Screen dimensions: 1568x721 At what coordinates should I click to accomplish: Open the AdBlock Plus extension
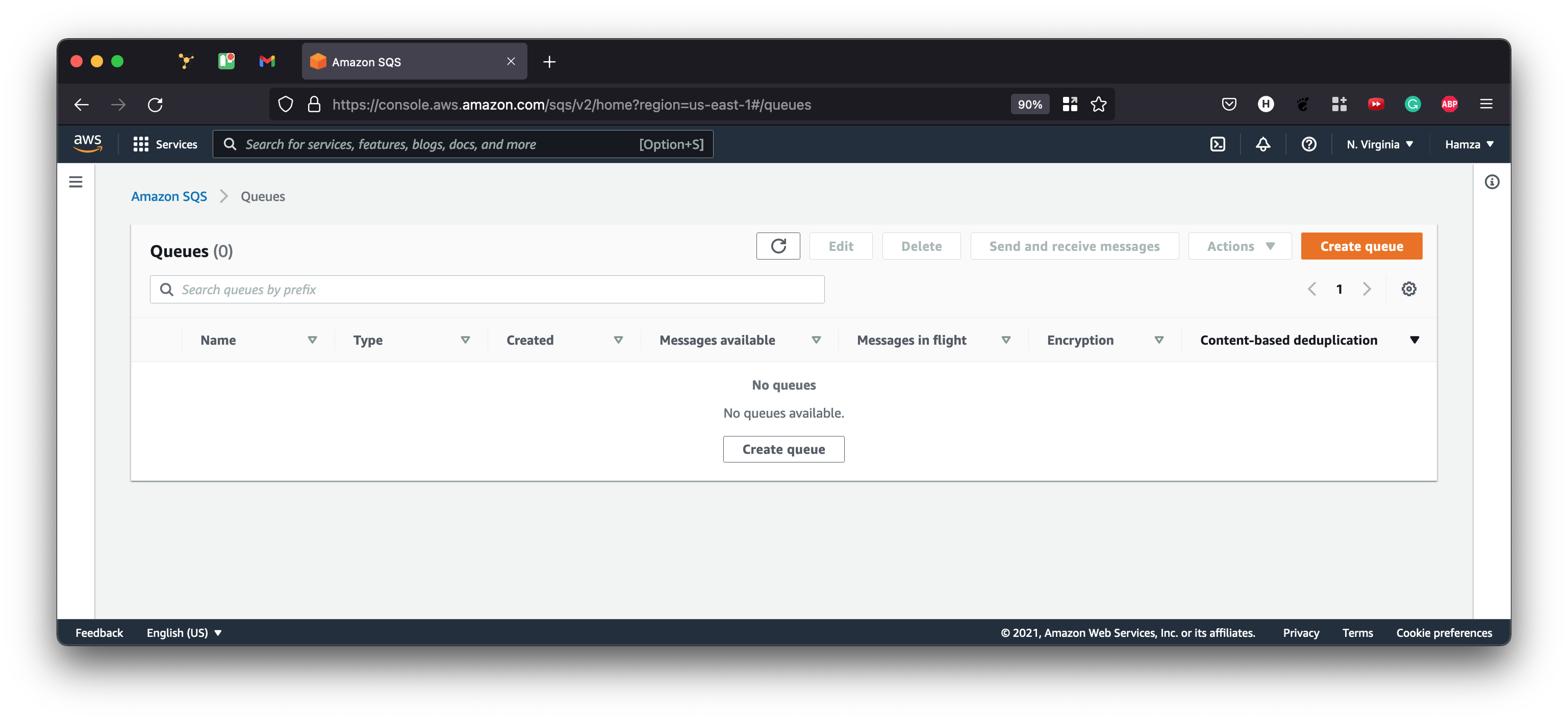tap(1449, 105)
